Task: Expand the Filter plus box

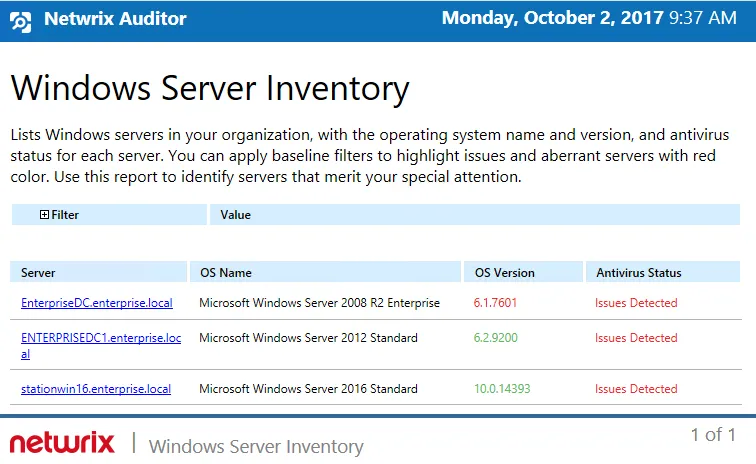Action: coord(44,215)
